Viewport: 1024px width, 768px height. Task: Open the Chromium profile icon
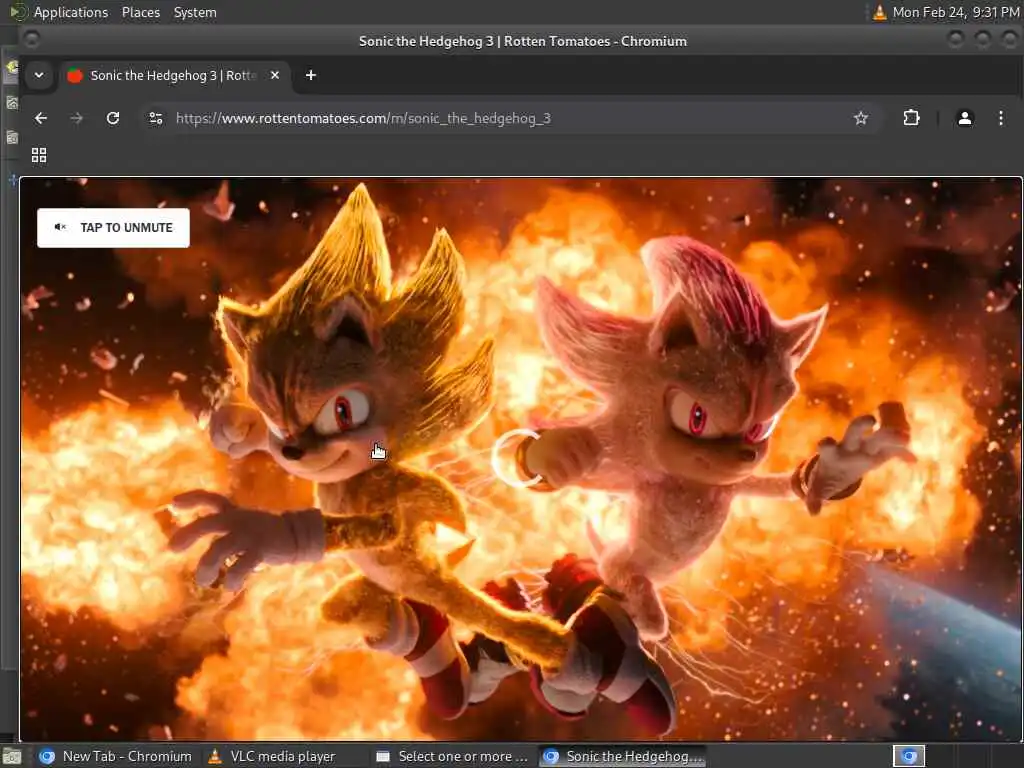pyautogui.click(x=965, y=118)
